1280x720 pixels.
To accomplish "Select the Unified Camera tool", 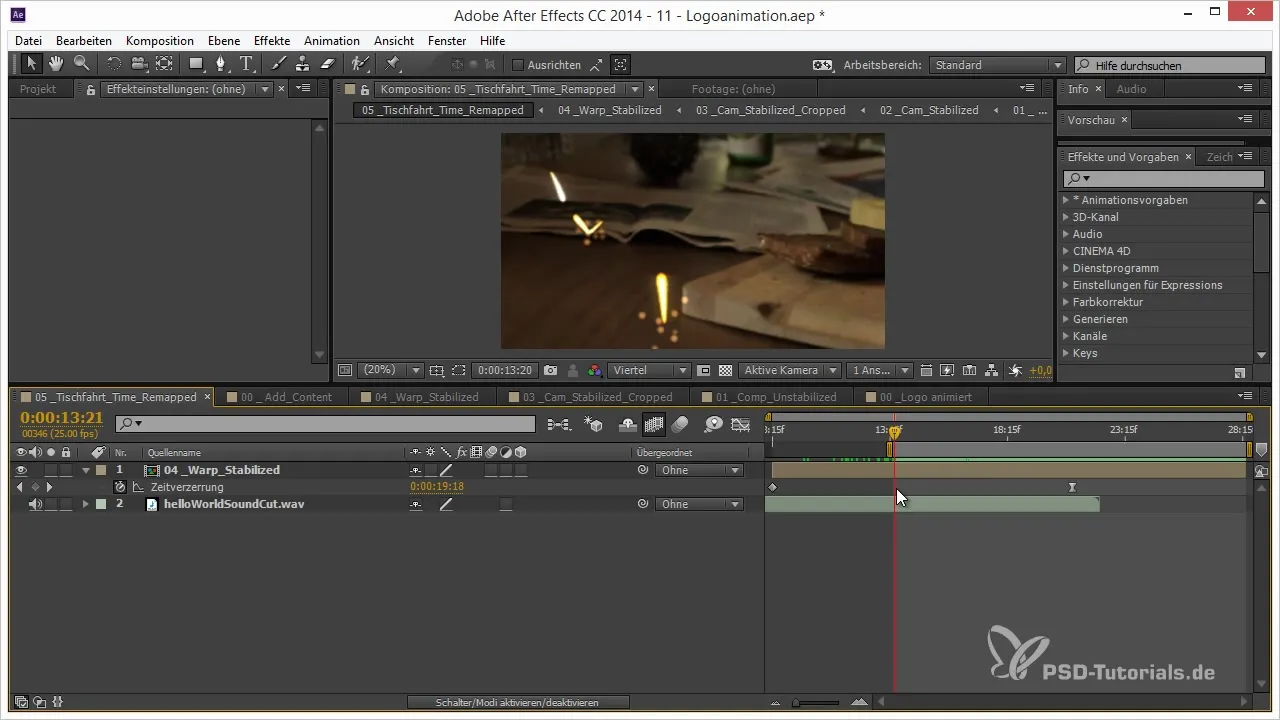I will [139, 64].
